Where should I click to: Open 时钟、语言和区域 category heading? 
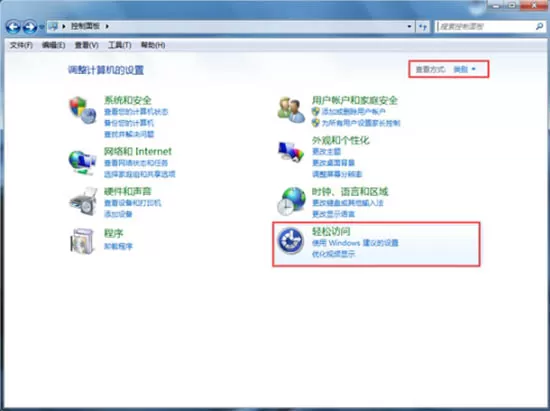(x=350, y=191)
